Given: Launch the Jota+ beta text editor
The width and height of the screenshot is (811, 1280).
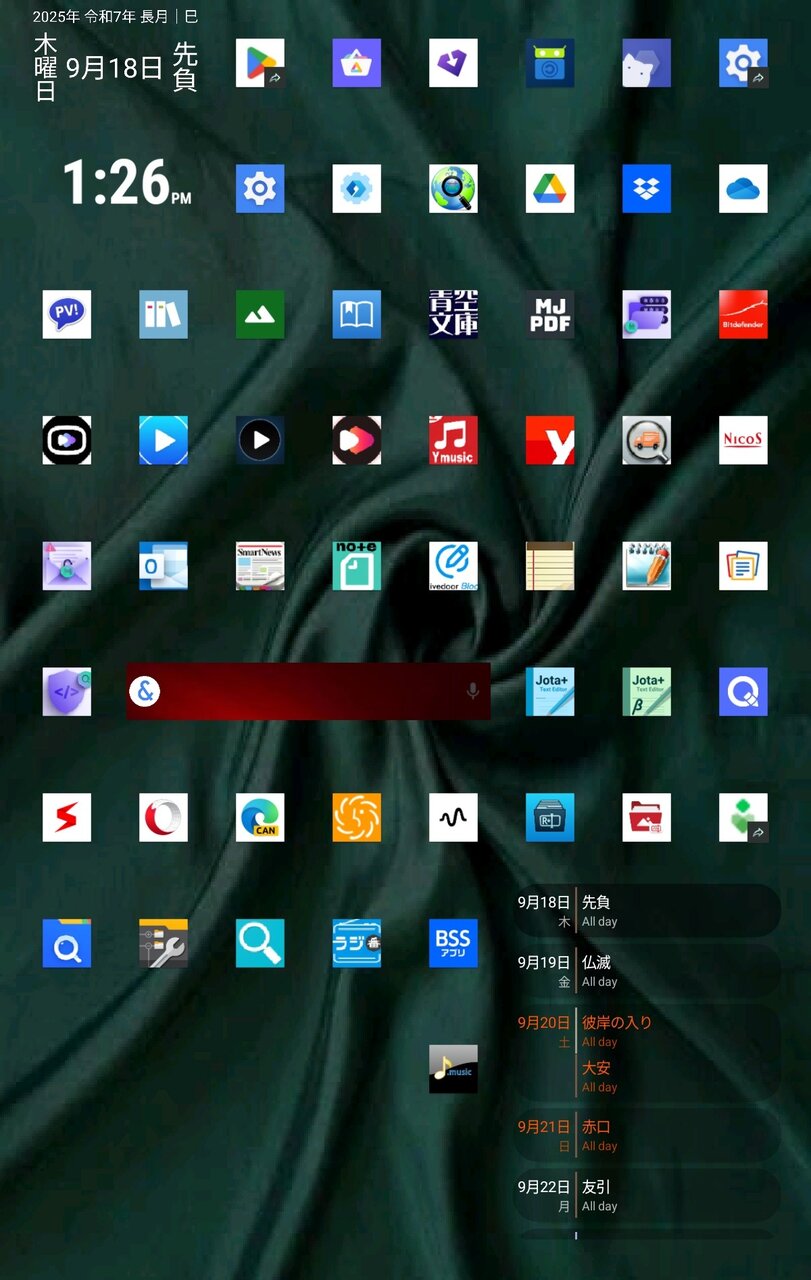Looking at the screenshot, I should (x=647, y=692).
